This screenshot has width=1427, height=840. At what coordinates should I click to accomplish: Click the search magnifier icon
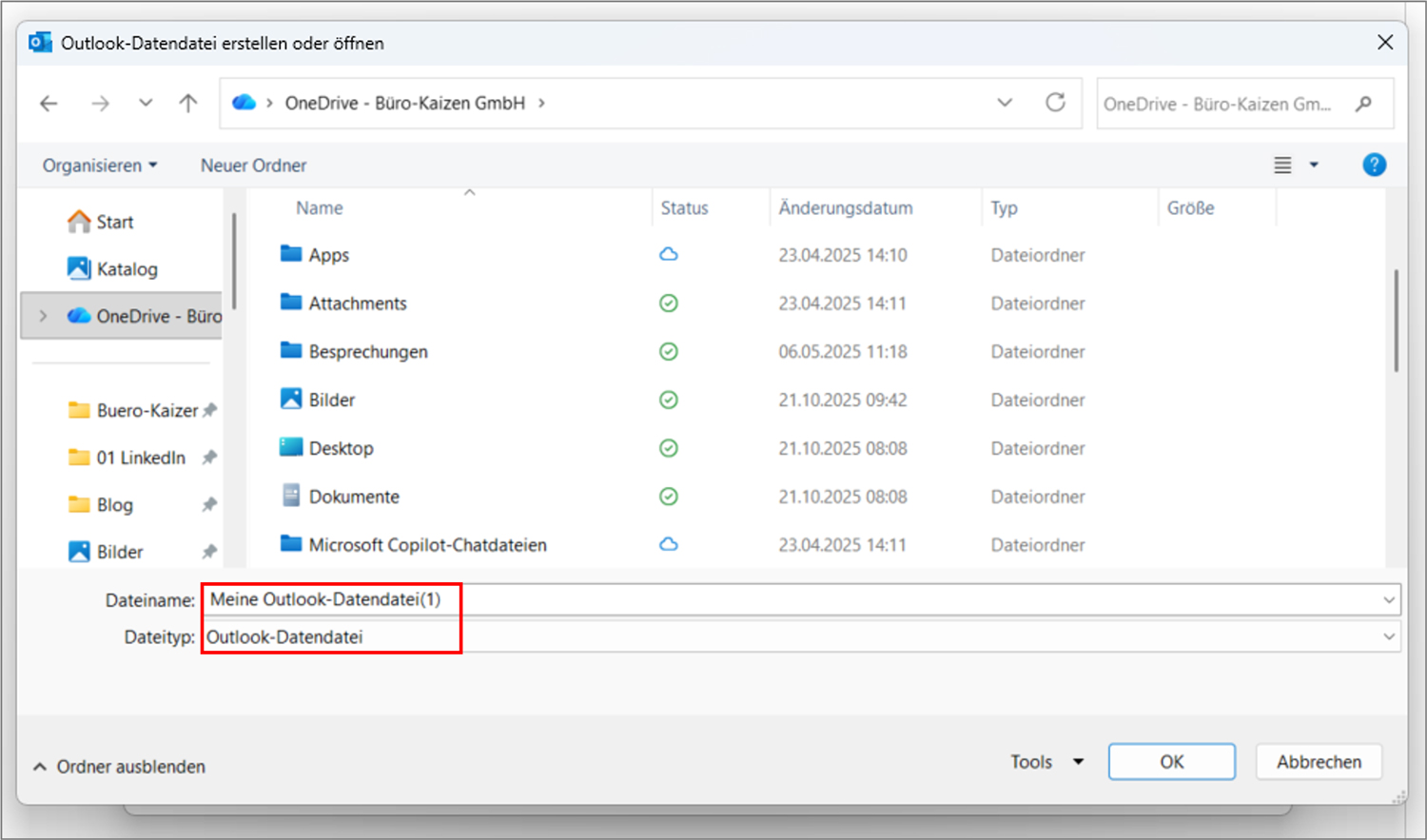[1364, 104]
